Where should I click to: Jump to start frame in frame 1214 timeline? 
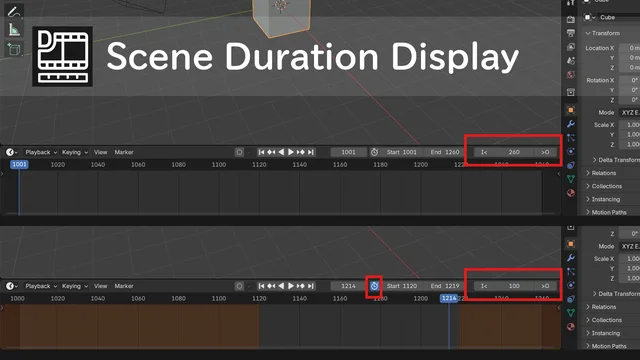[261, 286]
